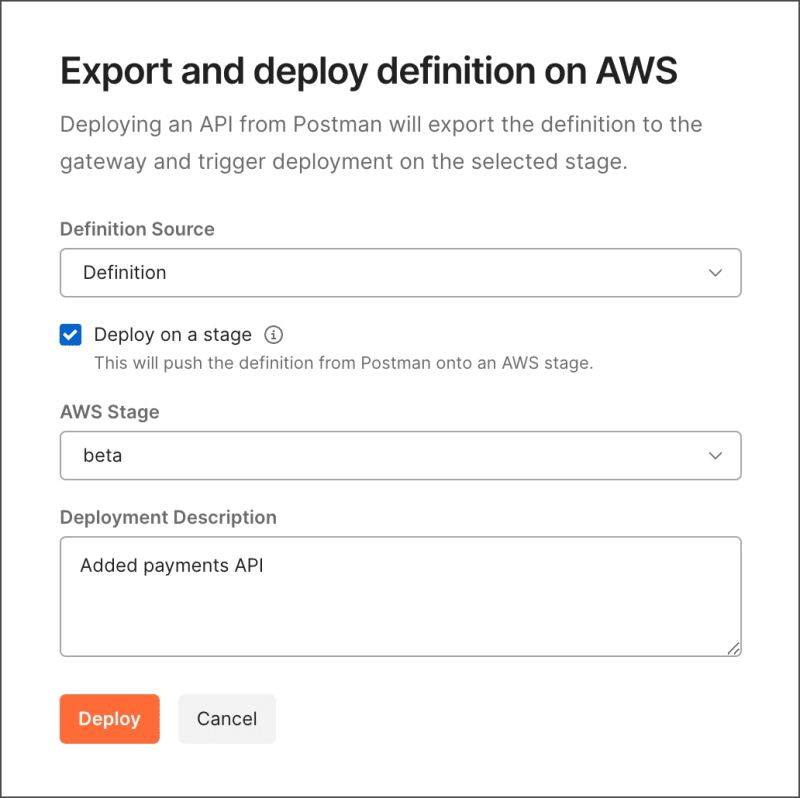The image size is (800, 798).
Task: Open the AWS Stage dropdown
Action: pos(401,456)
